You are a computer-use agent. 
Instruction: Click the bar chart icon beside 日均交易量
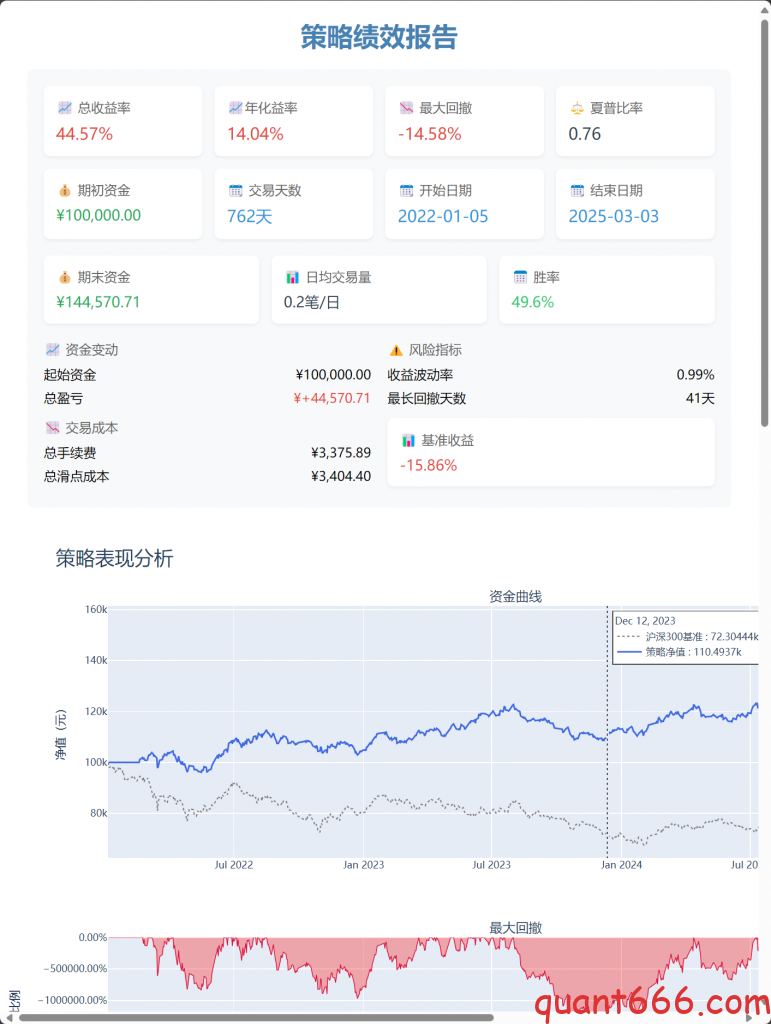(292, 278)
